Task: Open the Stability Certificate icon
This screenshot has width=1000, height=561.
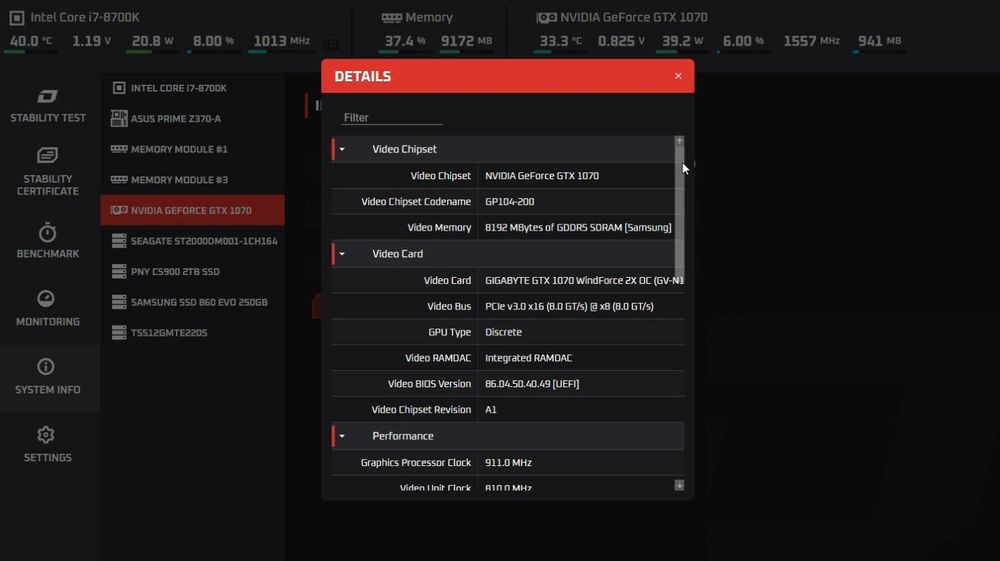Action: (47, 155)
